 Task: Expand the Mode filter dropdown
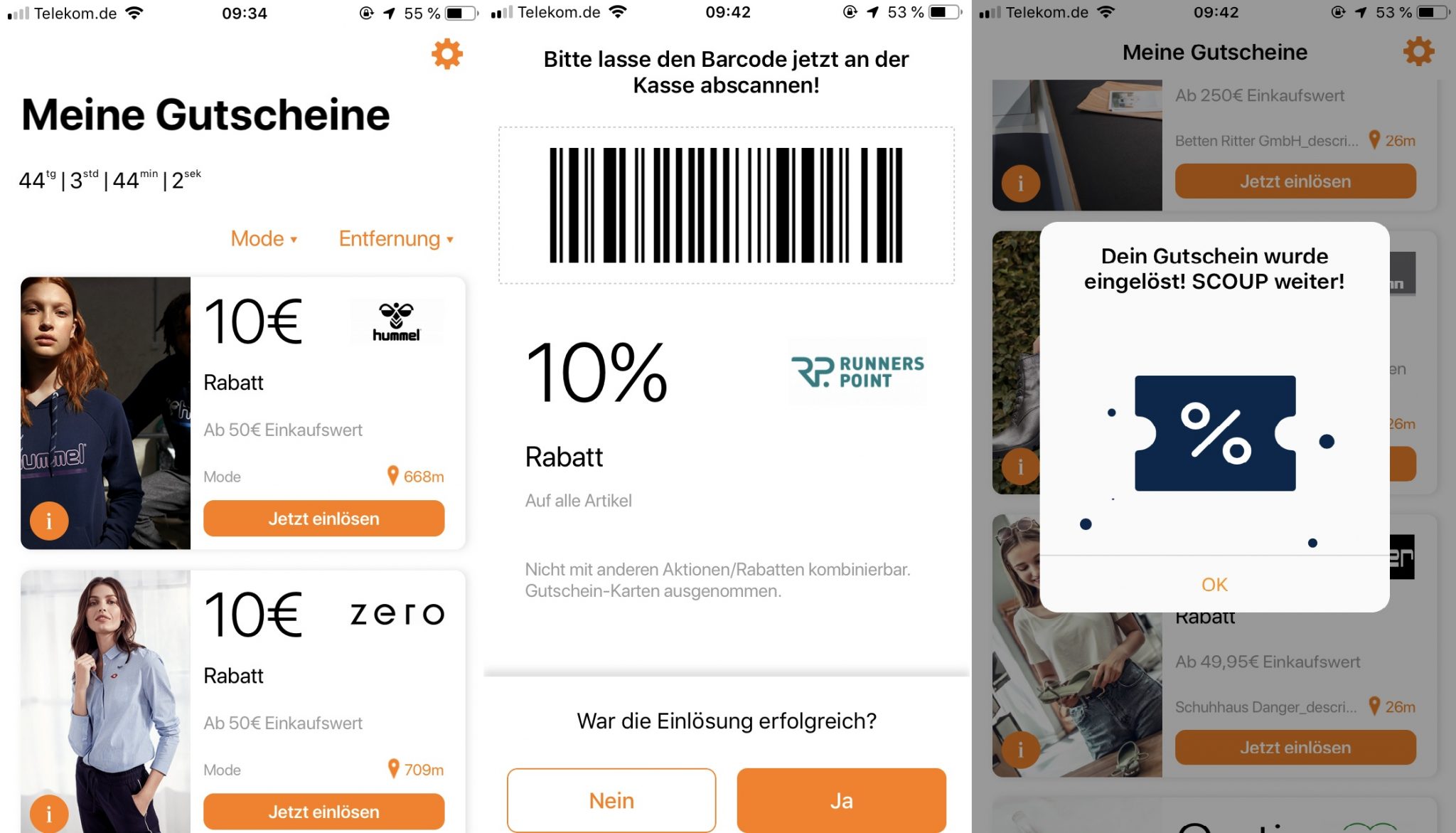tap(264, 238)
